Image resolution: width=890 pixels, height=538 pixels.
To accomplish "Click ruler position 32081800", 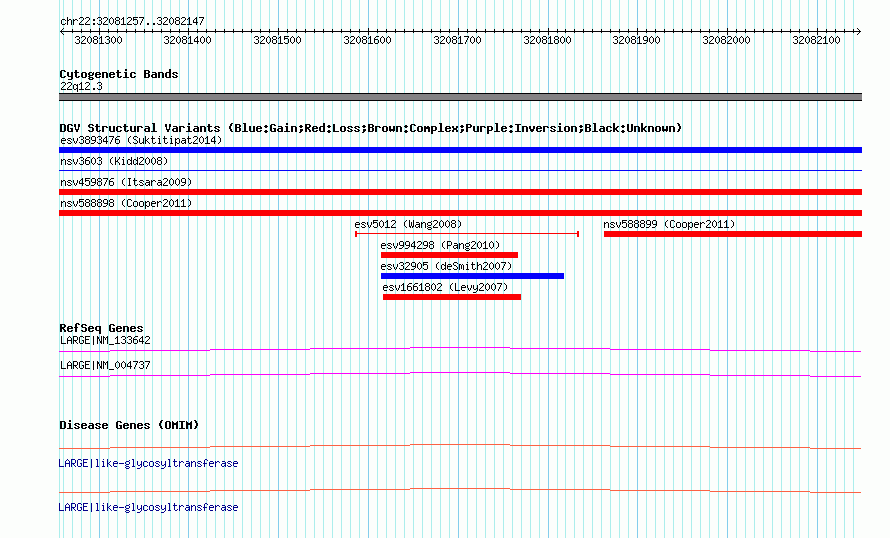I will tap(547, 40).
